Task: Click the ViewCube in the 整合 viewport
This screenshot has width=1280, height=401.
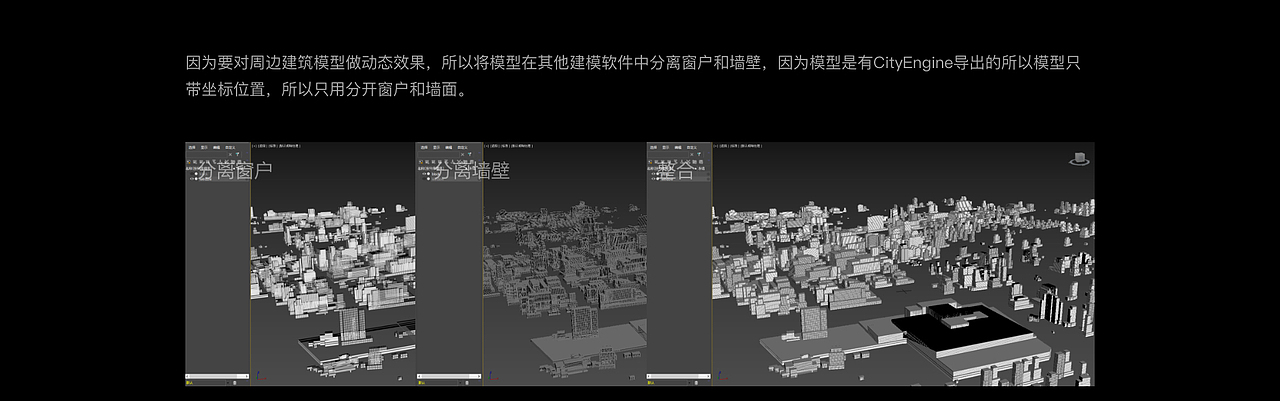Action: (x=1079, y=157)
